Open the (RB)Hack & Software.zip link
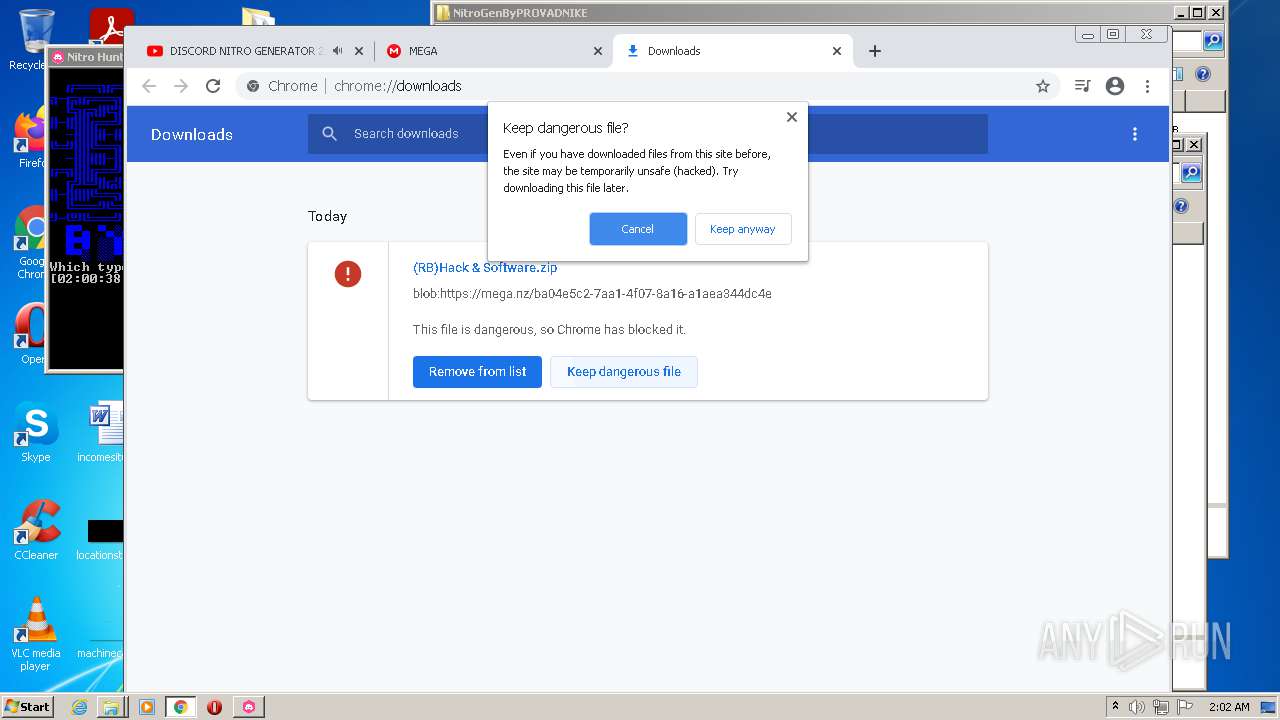This screenshot has height=720, width=1280. (485, 267)
